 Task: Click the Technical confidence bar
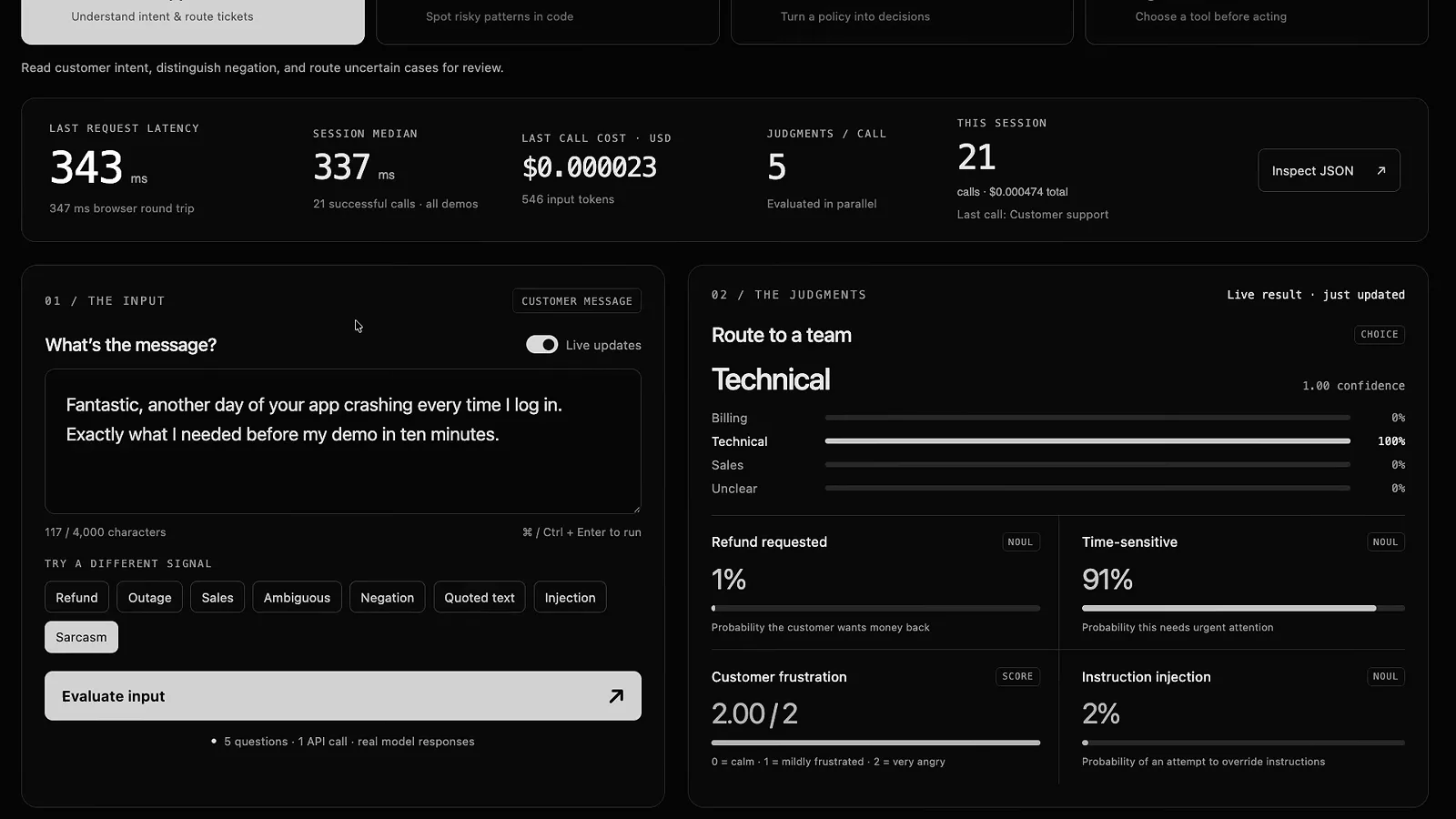coord(1087,441)
